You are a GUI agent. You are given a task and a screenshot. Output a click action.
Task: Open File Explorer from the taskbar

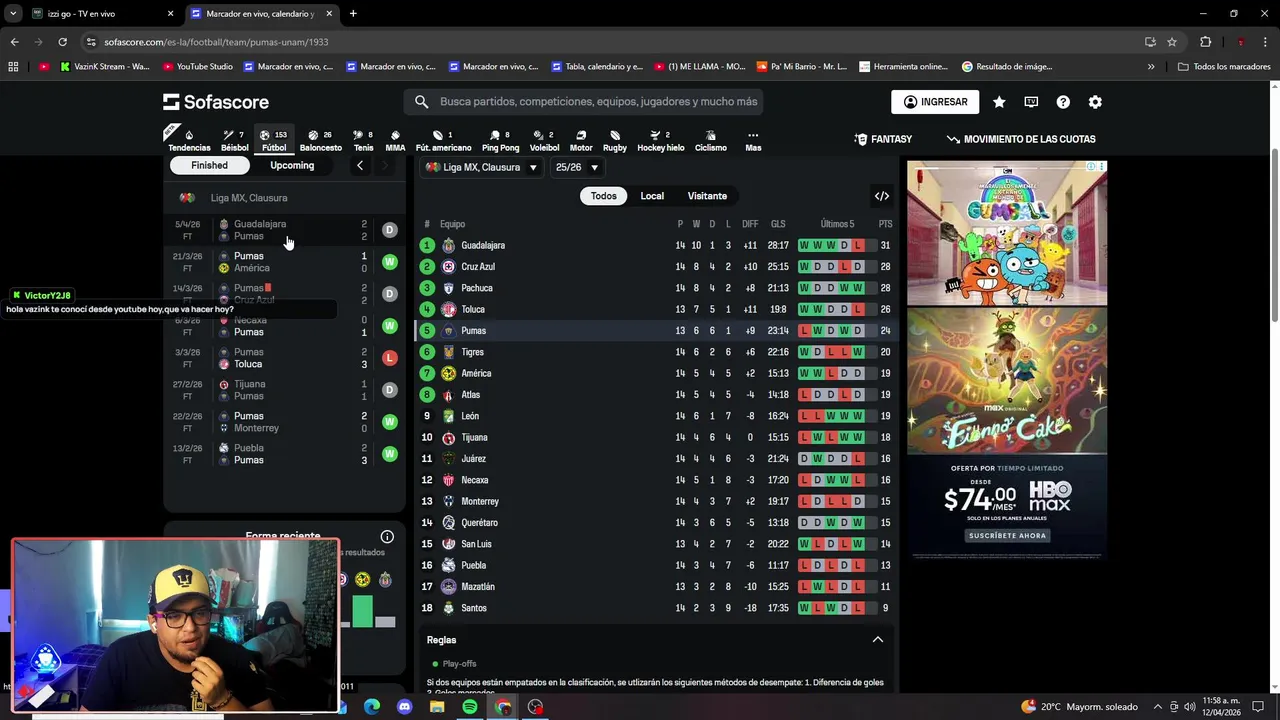click(437, 707)
